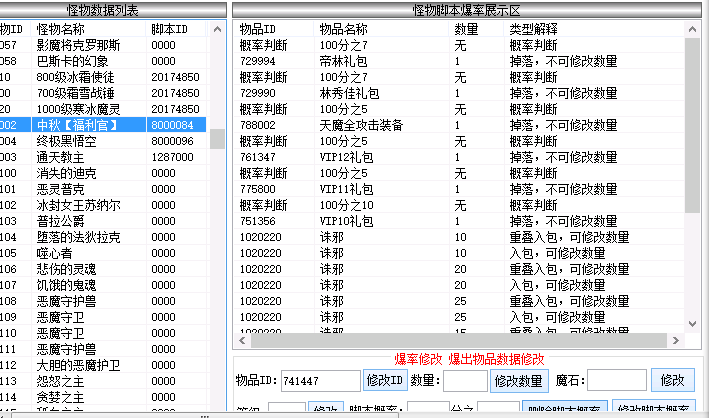Select monster 影魔将克罗那斯
The image size is (709, 418).
tap(78, 45)
